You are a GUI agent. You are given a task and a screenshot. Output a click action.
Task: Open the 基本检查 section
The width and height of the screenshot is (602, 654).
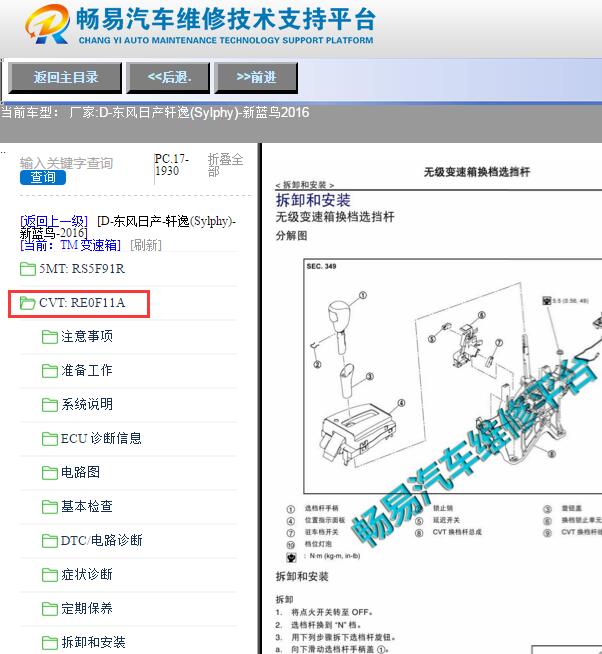(x=87, y=506)
